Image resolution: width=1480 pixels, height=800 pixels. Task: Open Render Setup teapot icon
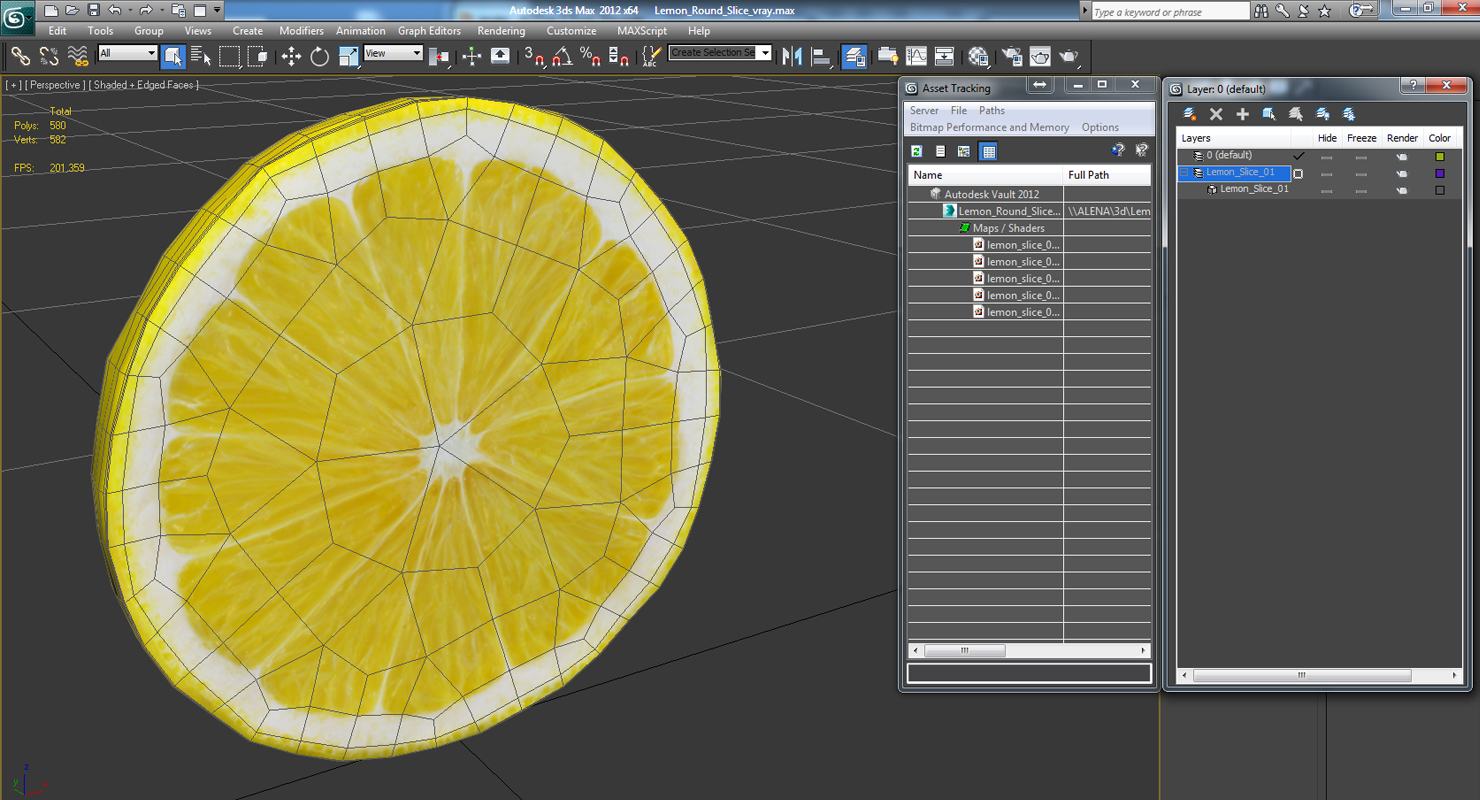point(1012,57)
